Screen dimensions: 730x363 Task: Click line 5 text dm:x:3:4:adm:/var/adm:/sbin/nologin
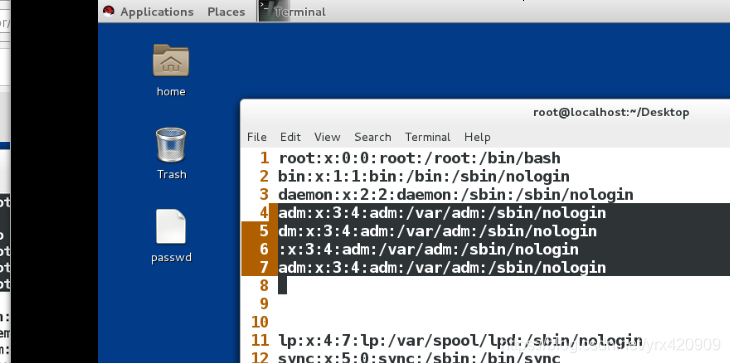pyautogui.click(x=438, y=231)
